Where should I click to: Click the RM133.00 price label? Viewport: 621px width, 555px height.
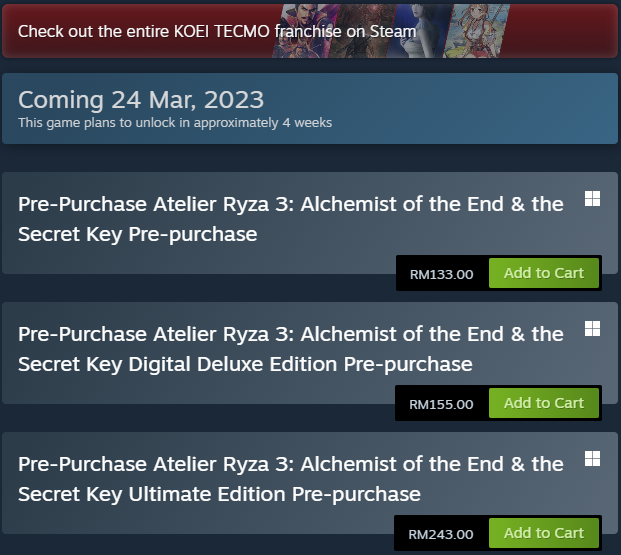(441, 274)
